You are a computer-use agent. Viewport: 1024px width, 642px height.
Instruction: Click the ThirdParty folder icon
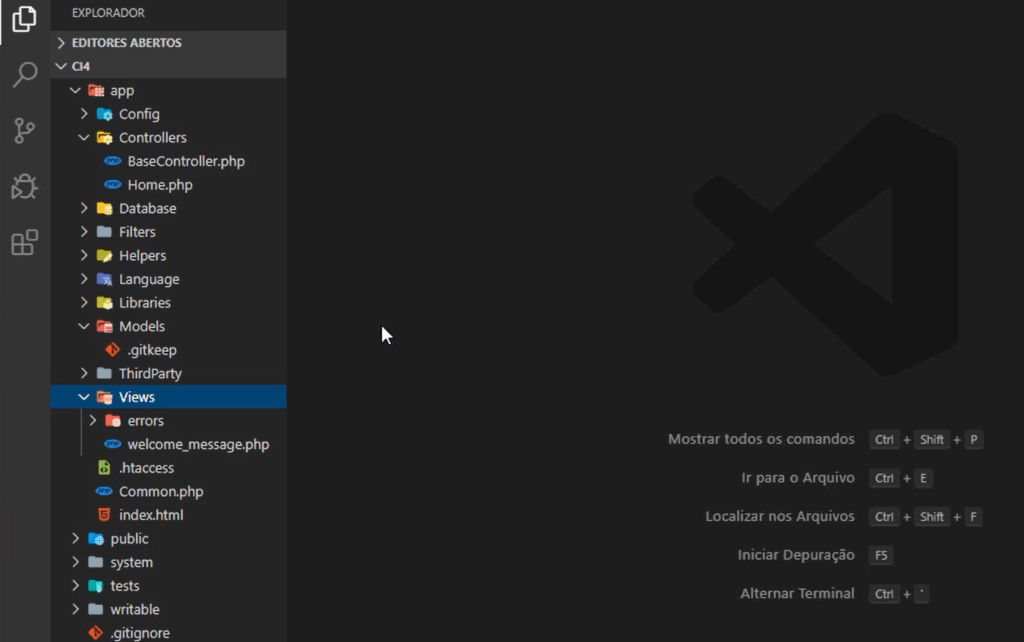pyautogui.click(x=104, y=374)
